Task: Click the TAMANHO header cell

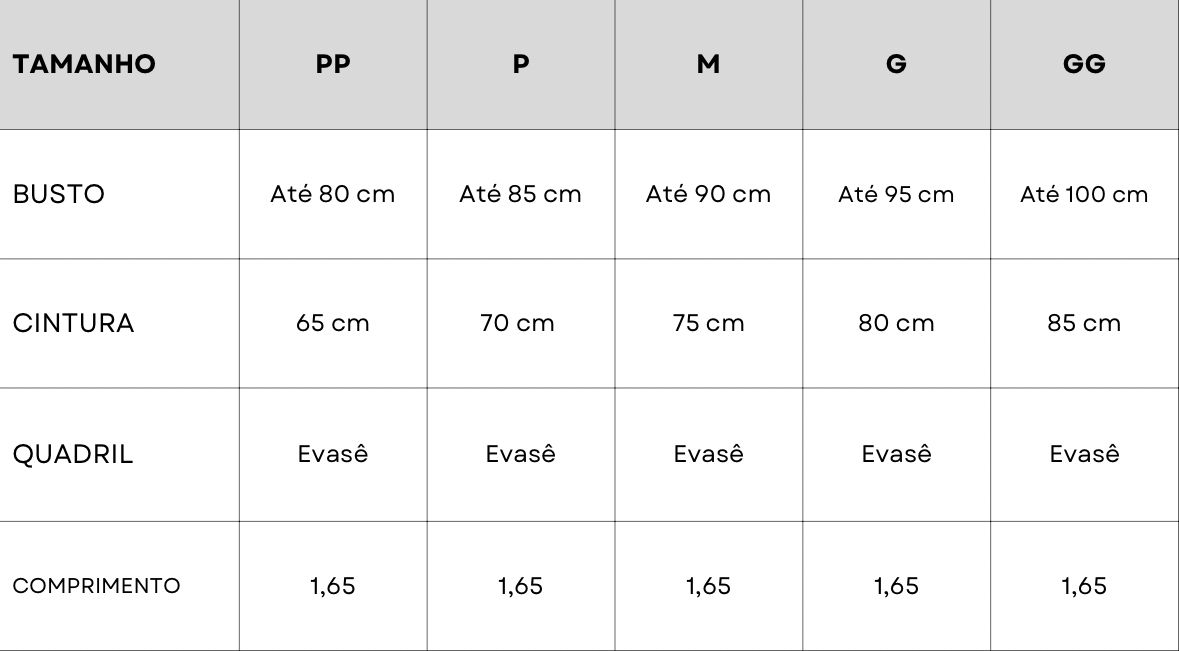Action: (x=84, y=64)
